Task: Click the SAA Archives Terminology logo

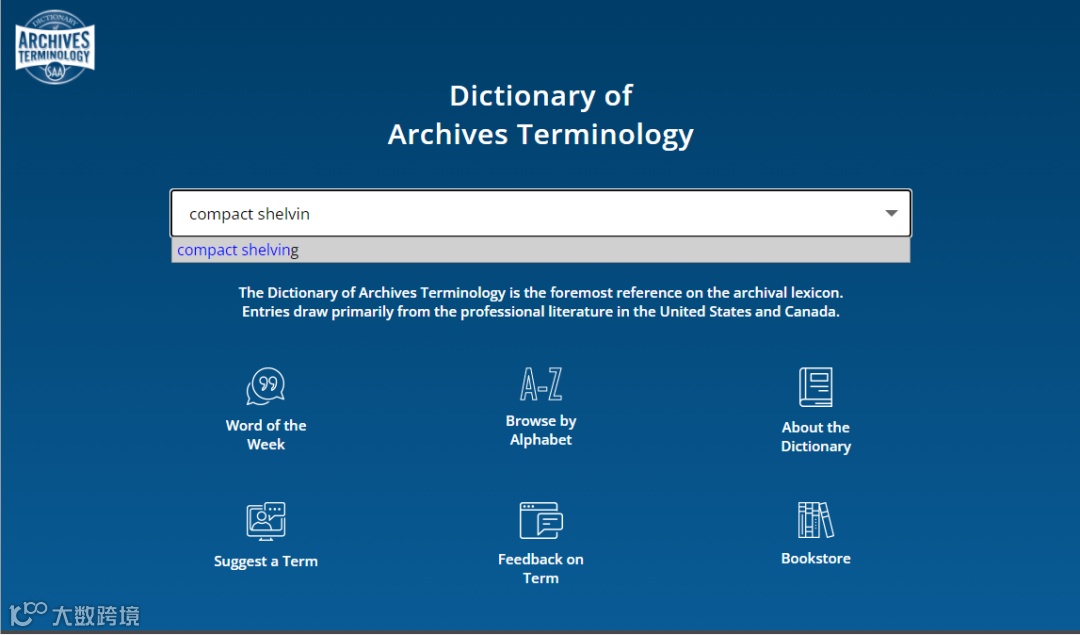Action: tap(54, 47)
